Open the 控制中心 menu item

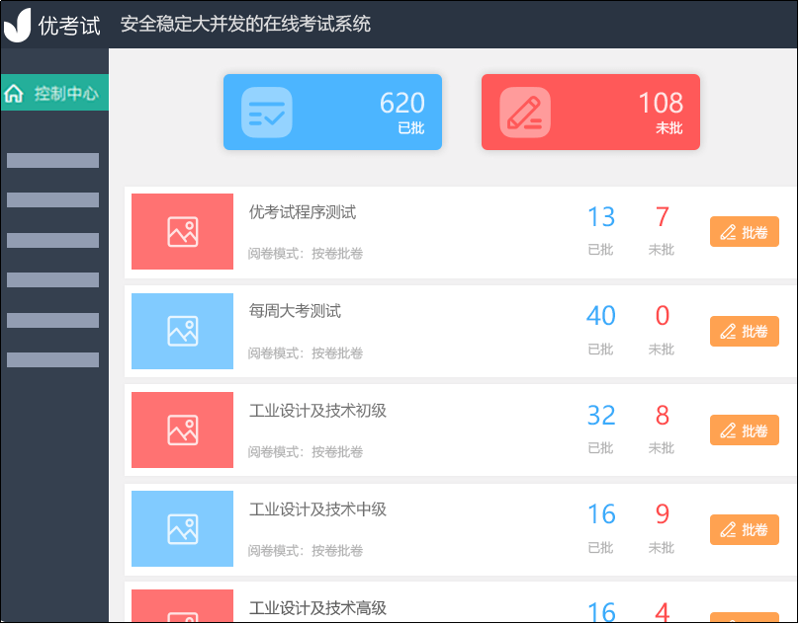[55, 93]
